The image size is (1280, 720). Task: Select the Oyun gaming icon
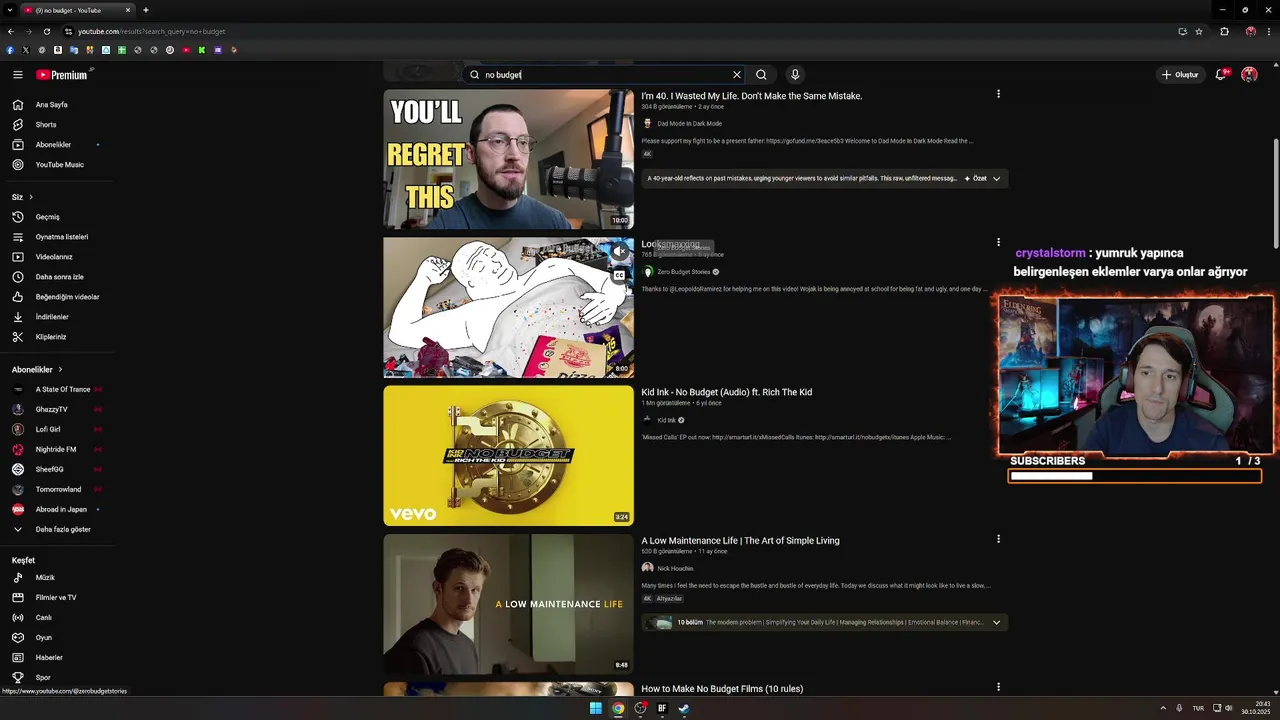[x=18, y=638]
